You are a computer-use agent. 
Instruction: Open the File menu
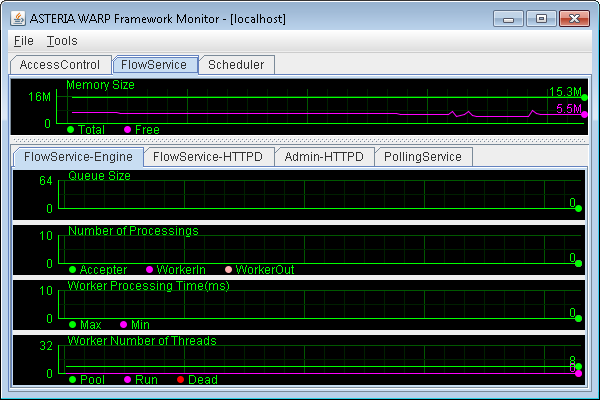point(24,41)
